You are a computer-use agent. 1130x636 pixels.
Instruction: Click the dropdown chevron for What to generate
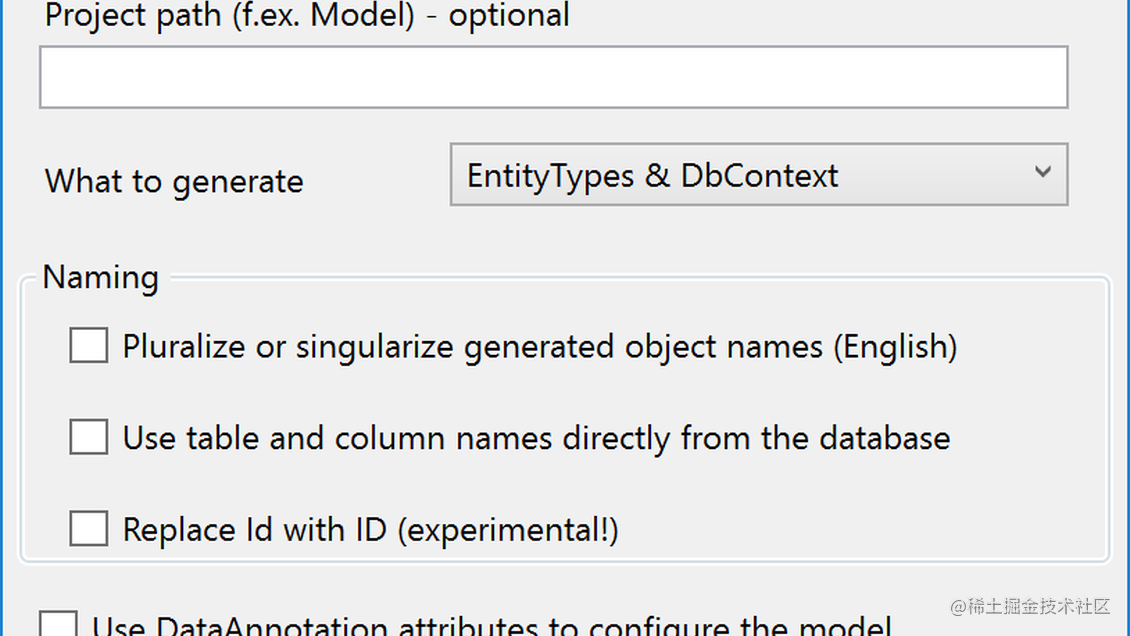pos(1042,172)
